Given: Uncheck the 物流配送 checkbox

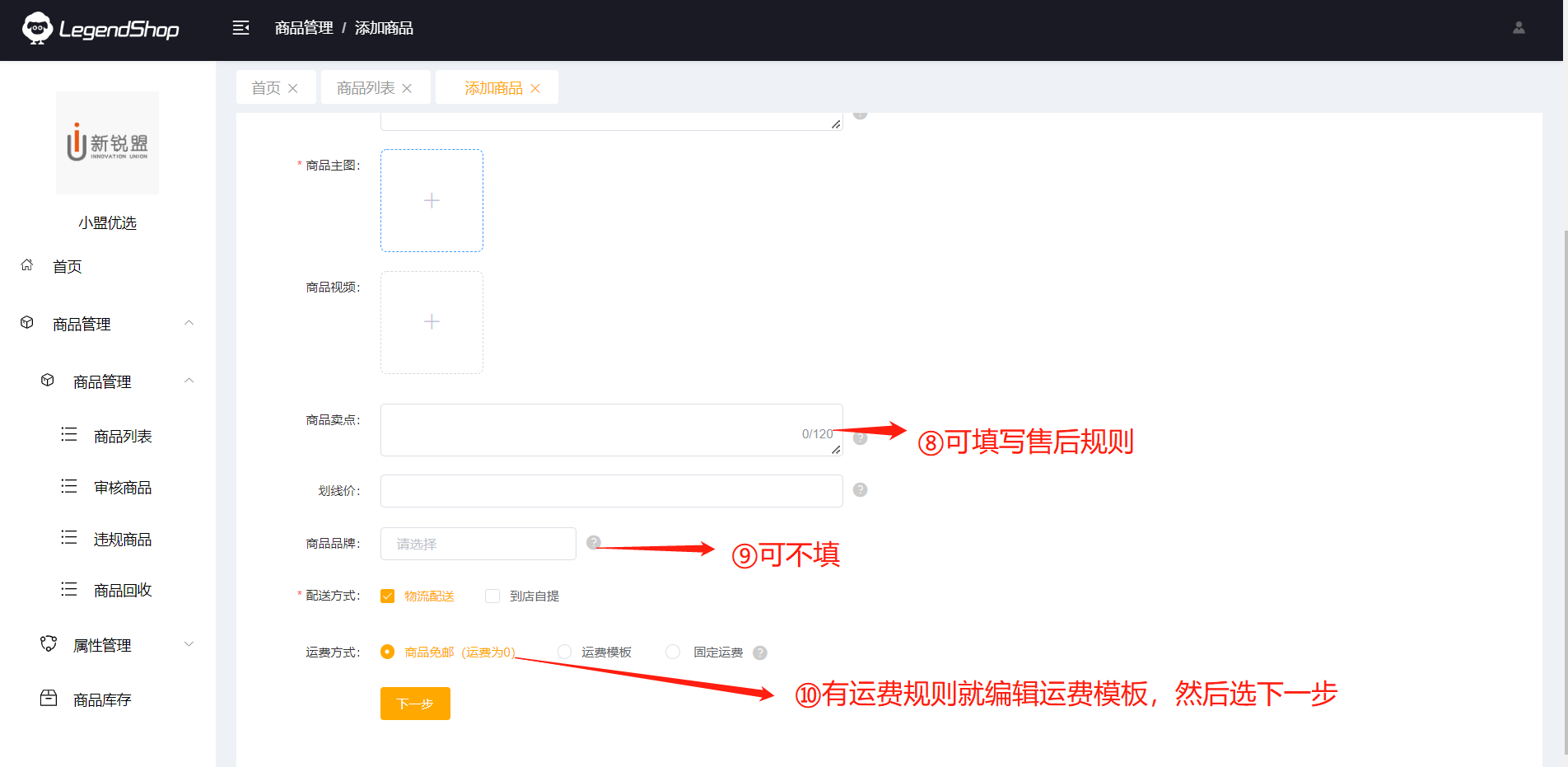Looking at the screenshot, I should tap(387, 596).
